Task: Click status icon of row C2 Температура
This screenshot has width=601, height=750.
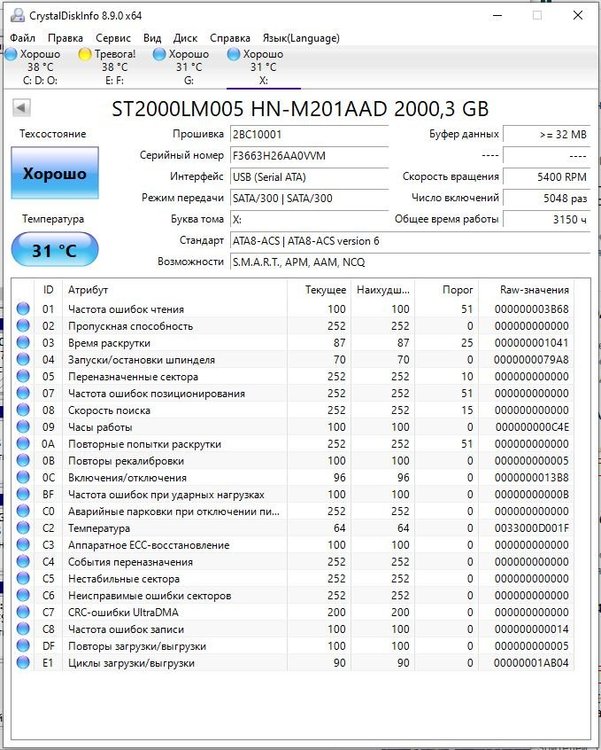Action: point(23,528)
